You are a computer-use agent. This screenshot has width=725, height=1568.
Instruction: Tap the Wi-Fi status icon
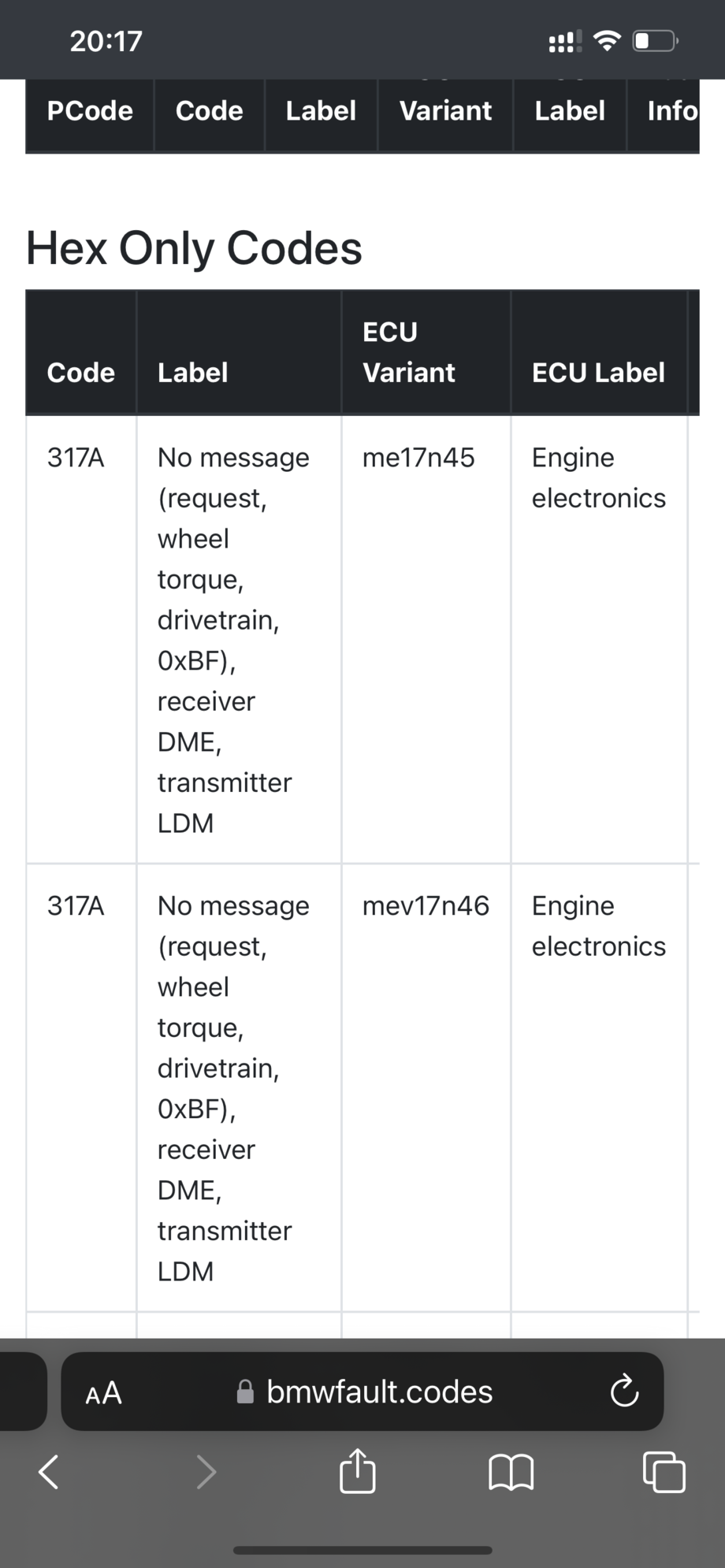(607, 41)
